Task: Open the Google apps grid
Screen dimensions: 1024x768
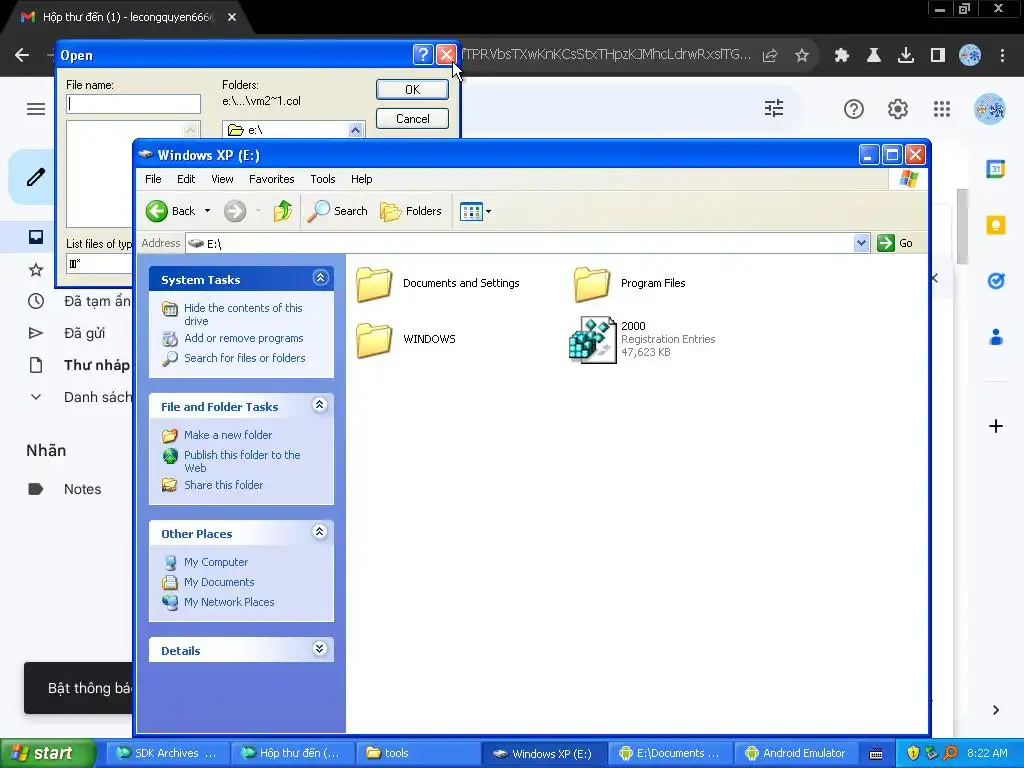Action: point(942,109)
